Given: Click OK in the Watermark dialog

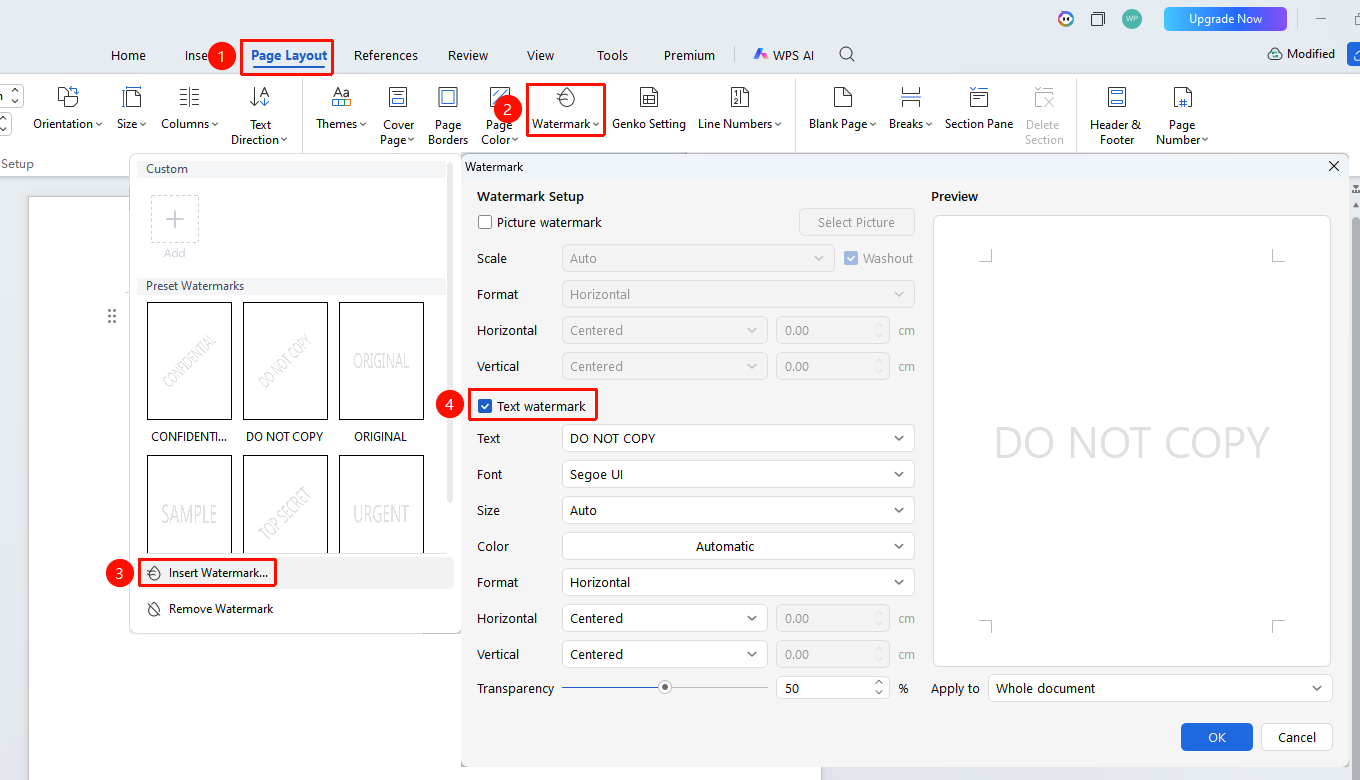Looking at the screenshot, I should point(1217,737).
